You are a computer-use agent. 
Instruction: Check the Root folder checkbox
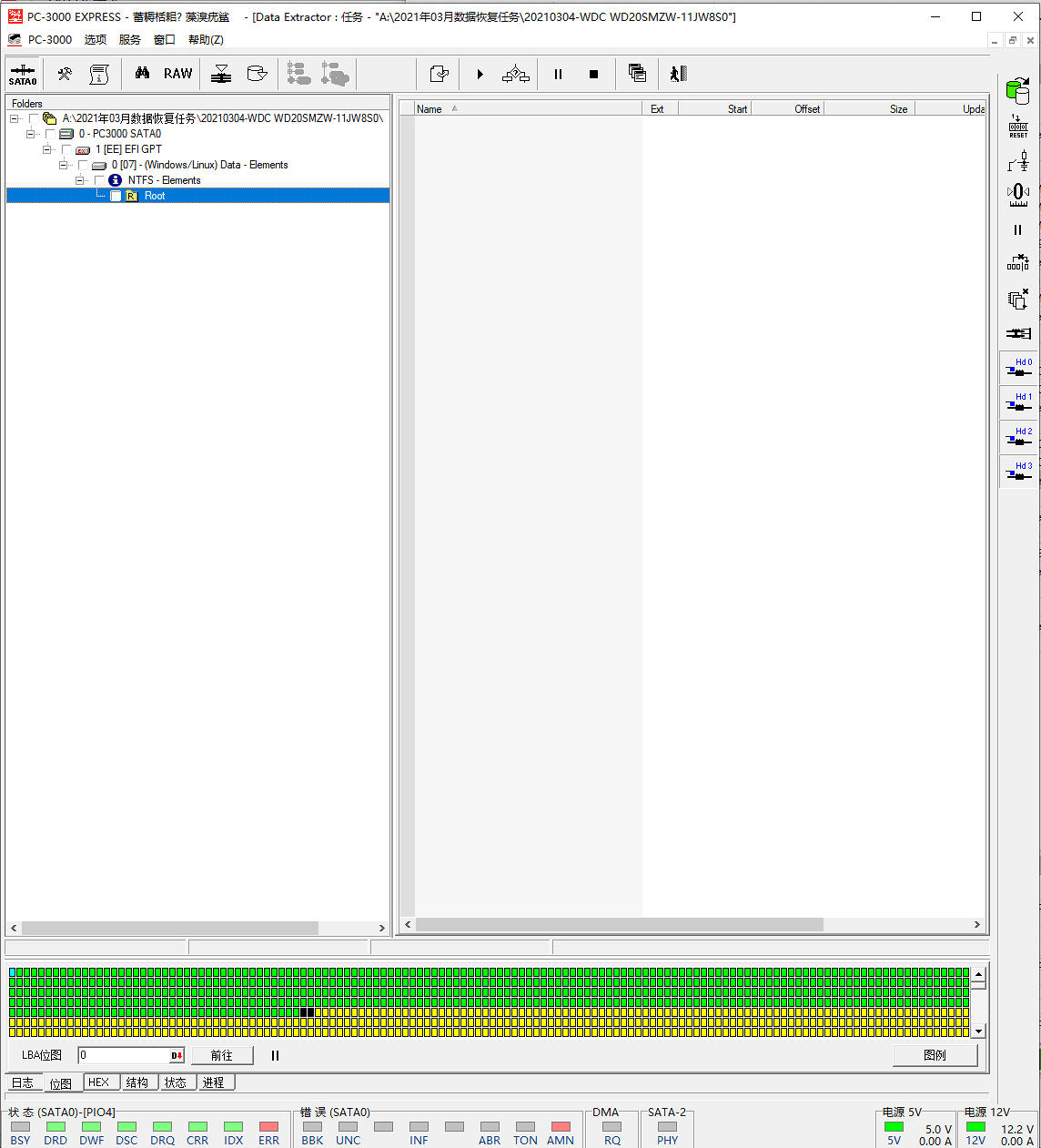click(x=116, y=196)
